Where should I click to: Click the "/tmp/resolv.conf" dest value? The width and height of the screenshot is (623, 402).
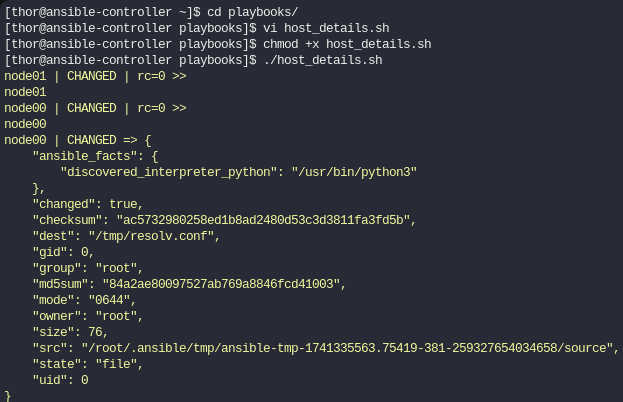(151, 236)
